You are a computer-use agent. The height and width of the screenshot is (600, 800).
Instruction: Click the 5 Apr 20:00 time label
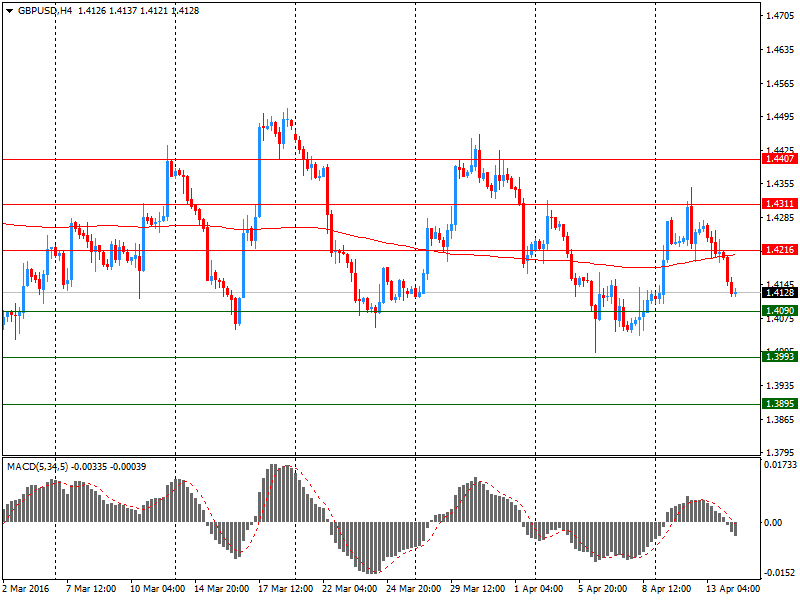click(603, 589)
